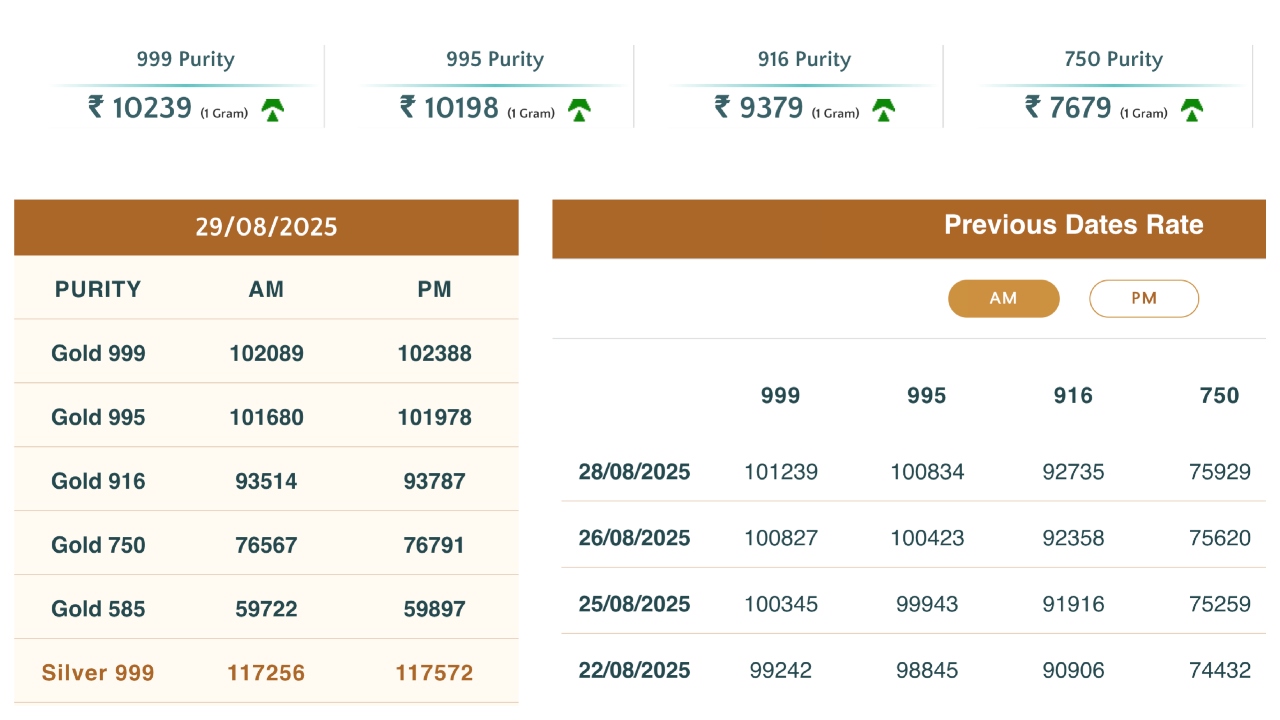Viewport: 1280px width, 720px height.
Task: Switch previous rates to AM
Action: 1003,299
